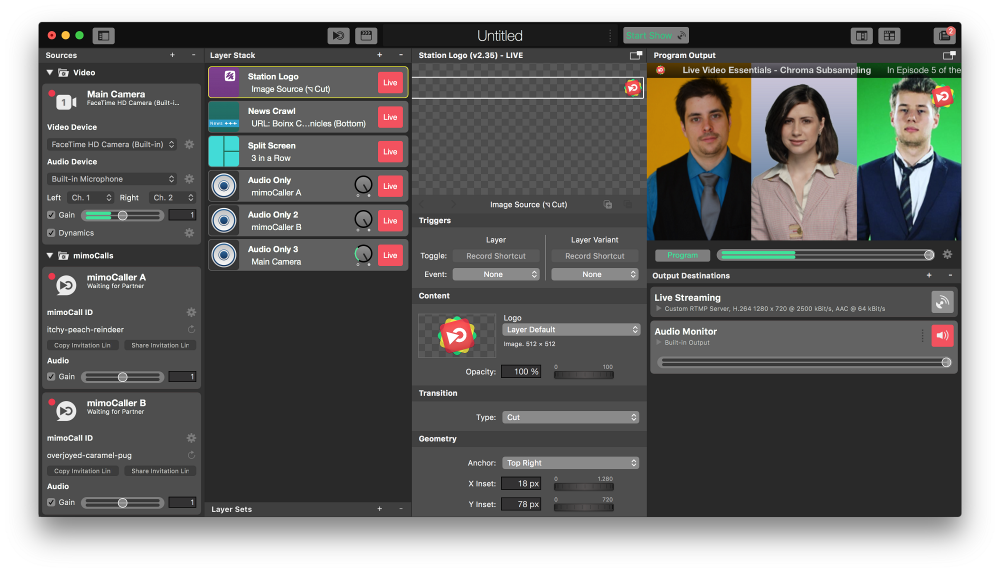This screenshot has width=1000, height=572.
Task: Open Program Output audio settings gear
Action: [948, 254]
